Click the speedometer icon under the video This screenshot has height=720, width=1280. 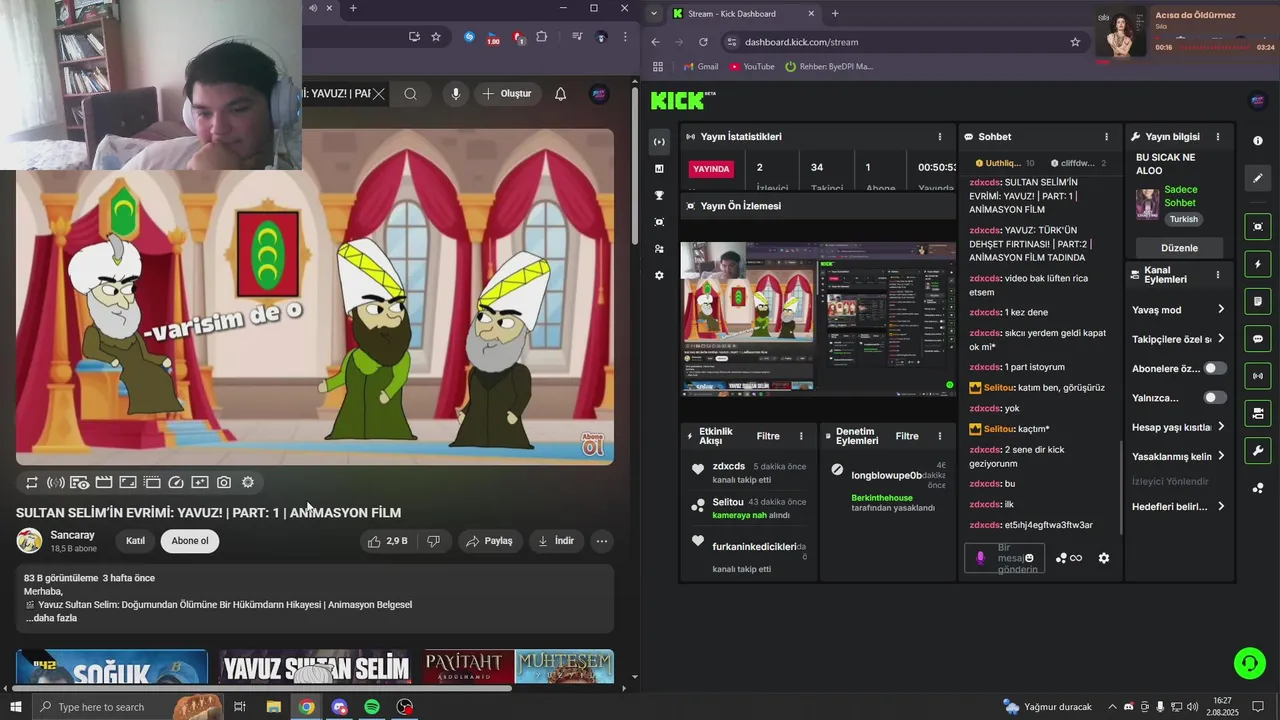(x=176, y=482)
